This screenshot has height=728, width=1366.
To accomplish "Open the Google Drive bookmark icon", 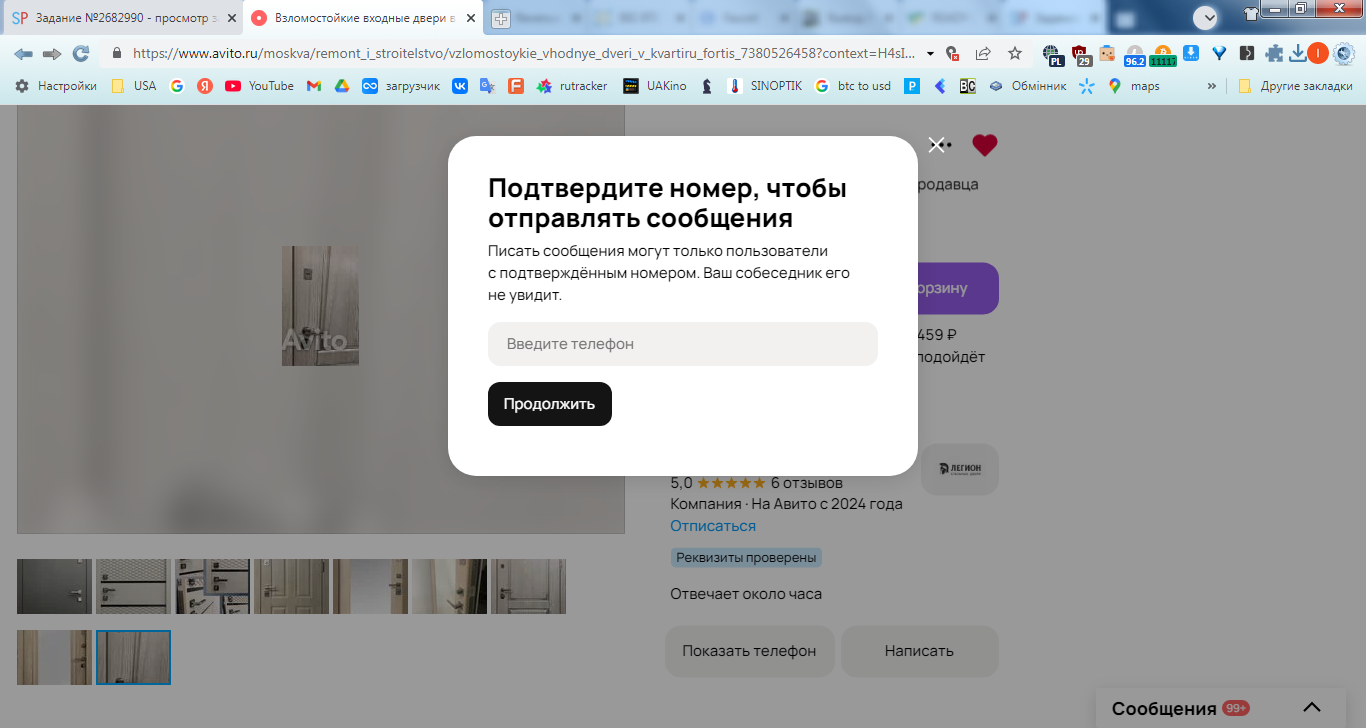I will [x=341, y=86].
